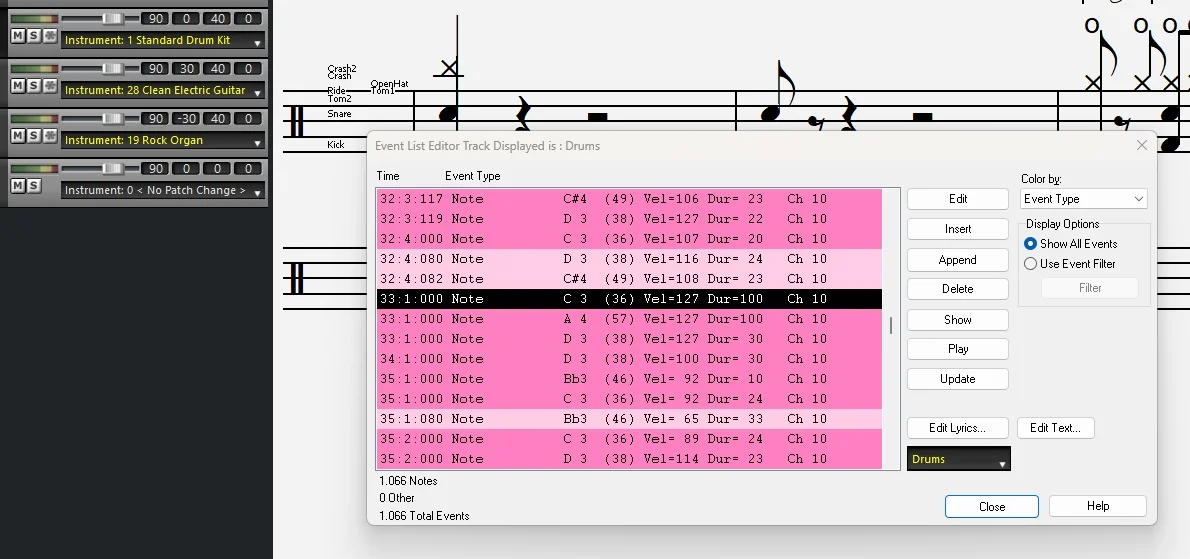The width and height of the screenshot is (1190, 559).
Task: Select event 35:1:080 Note Bb3 Vel 65
Action: (629, 419)
